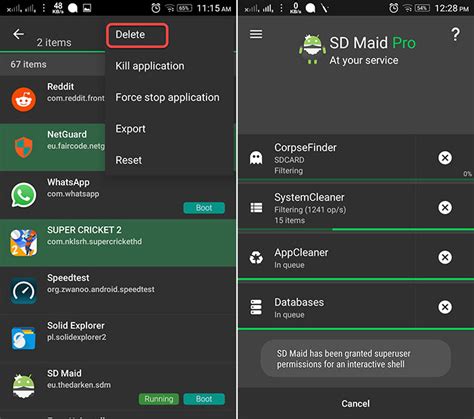Cancel the Databases task with X

click(445, 307)
